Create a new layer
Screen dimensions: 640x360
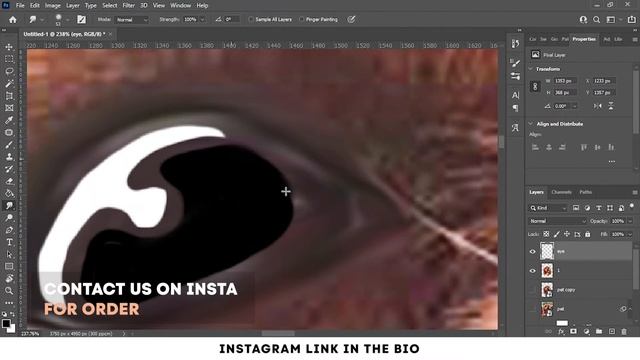pyautogui.click(x=611, y=331)
